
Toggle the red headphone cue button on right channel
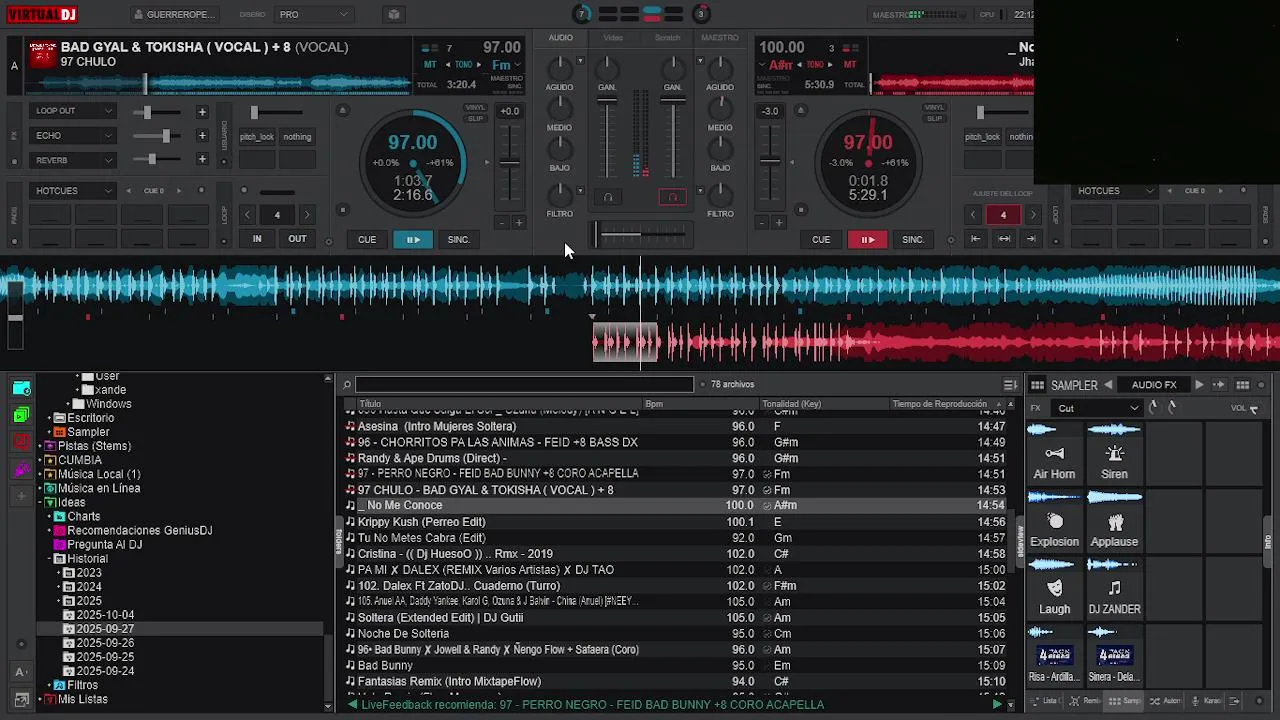click(x=673, y=197)
